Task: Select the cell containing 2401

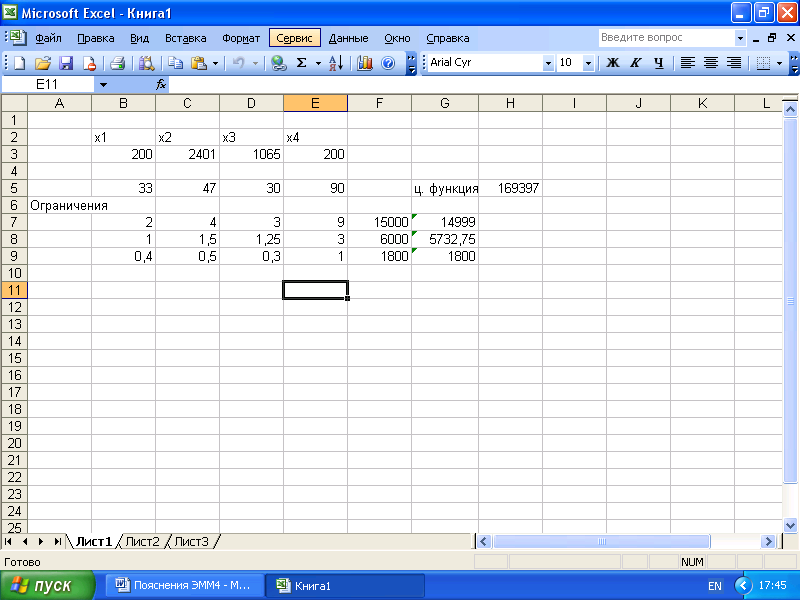Action: click(187, 154)
